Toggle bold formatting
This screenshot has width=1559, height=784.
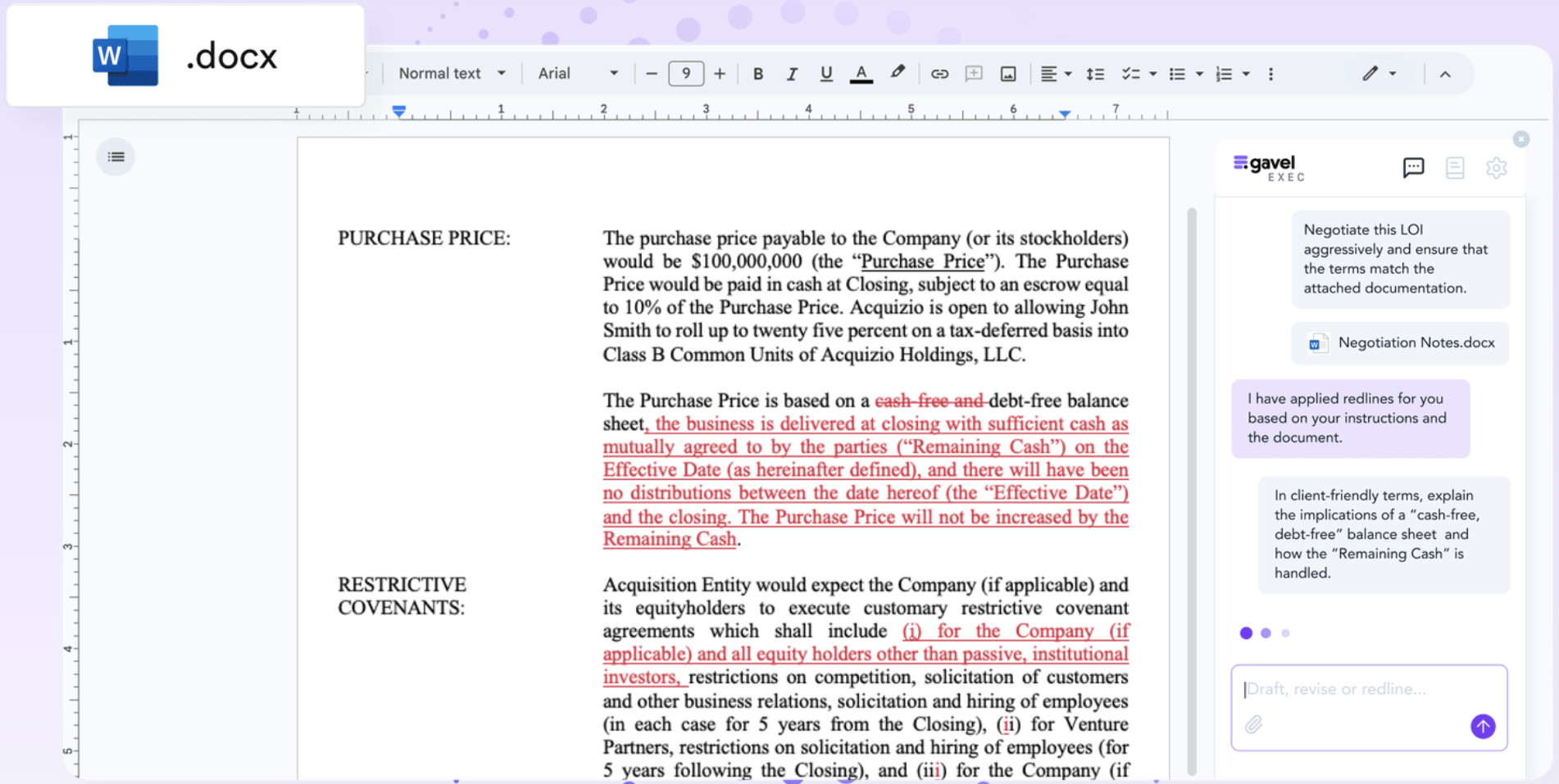[x=758, y=74]
